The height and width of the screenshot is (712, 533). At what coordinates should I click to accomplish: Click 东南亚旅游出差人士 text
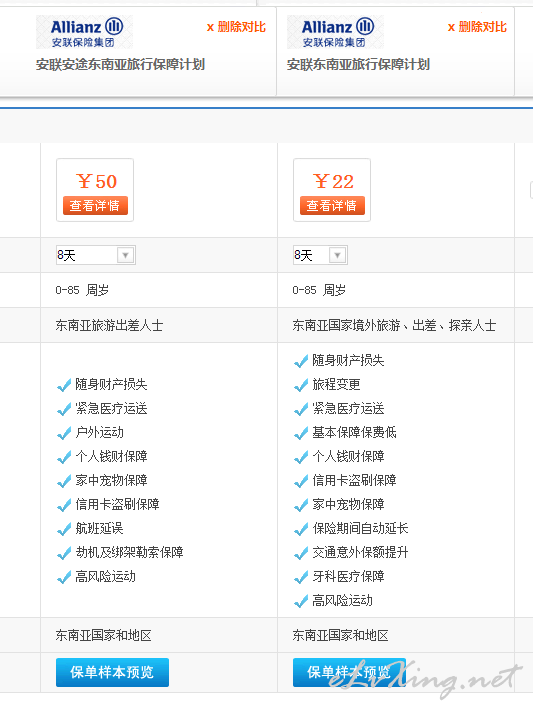tap(109, 326)
